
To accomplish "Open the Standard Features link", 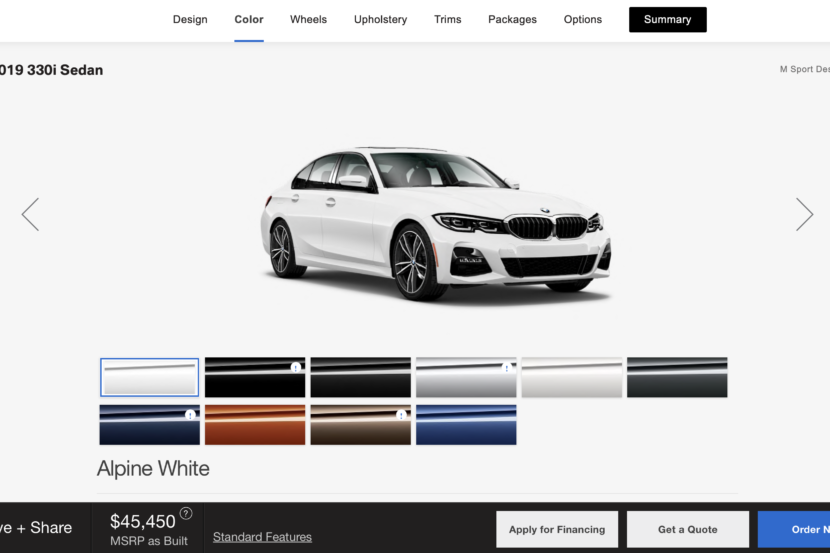I will coord(262,537).
